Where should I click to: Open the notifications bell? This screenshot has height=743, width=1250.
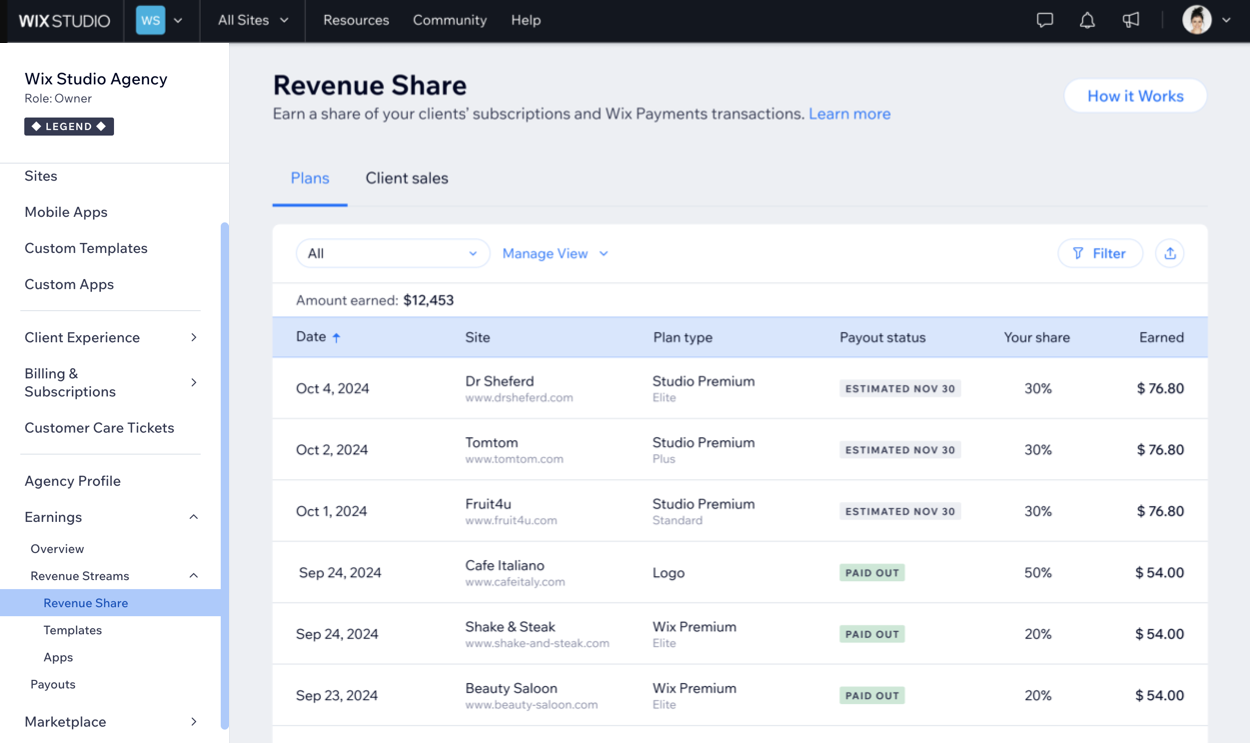(1087, 20)
